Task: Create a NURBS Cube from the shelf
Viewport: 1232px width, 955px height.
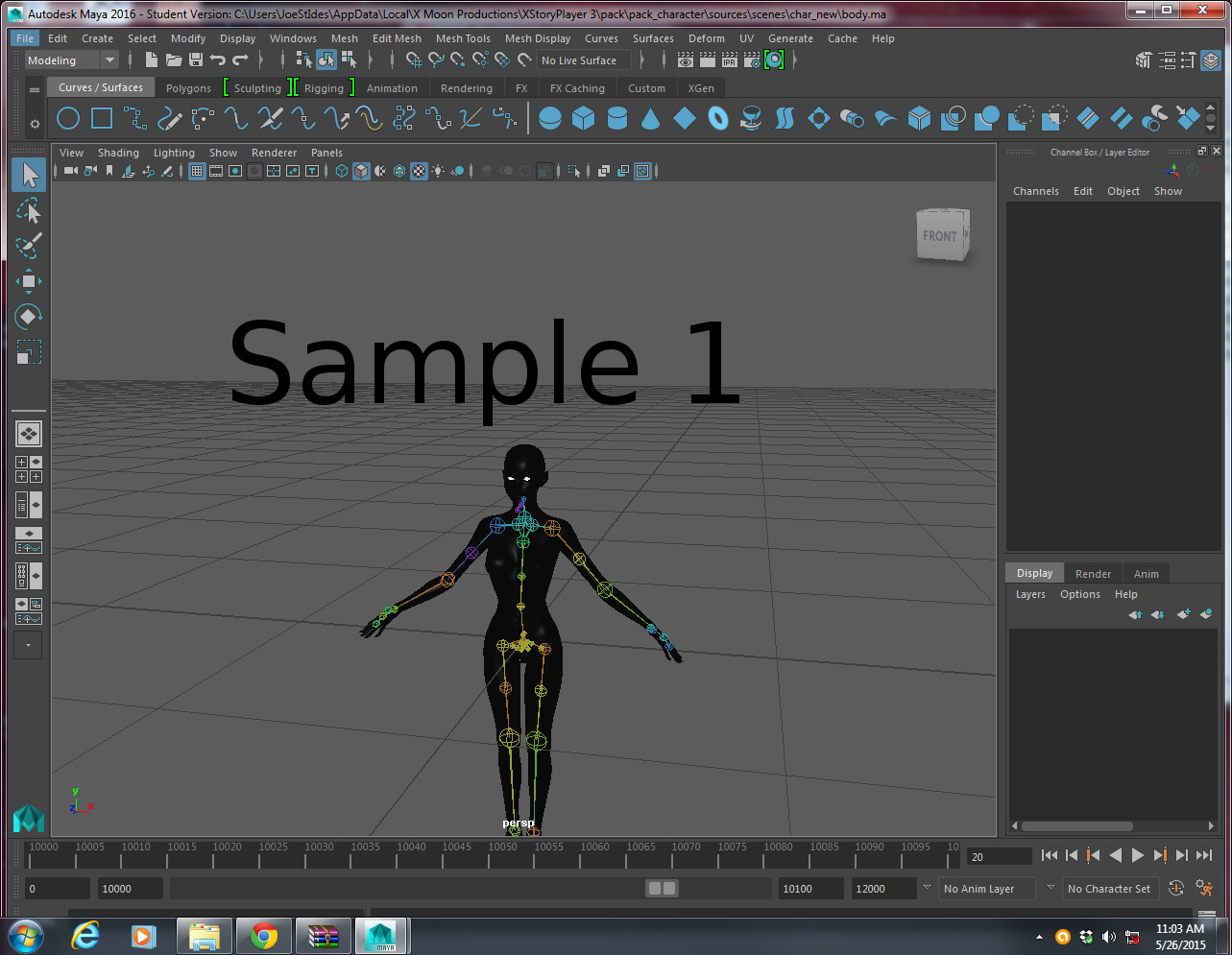Action: click(x=583, y=118)
